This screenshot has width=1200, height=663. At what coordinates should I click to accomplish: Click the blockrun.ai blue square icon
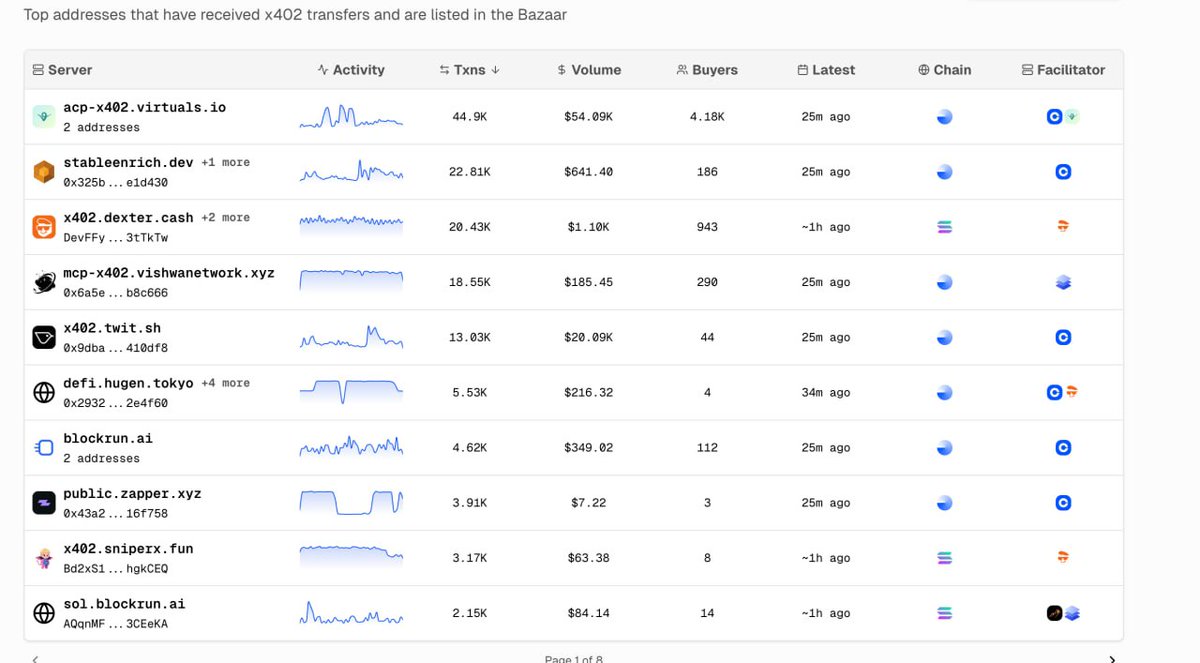pos(43,448)
